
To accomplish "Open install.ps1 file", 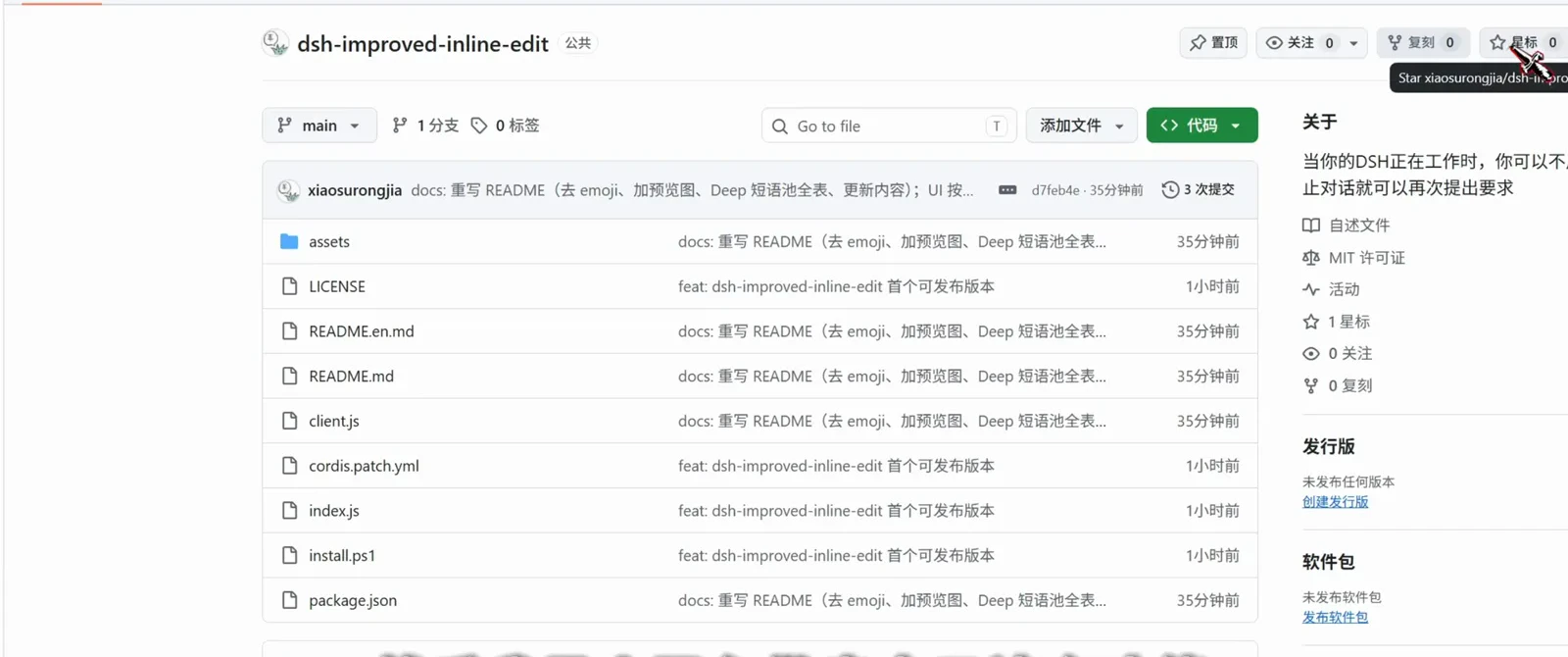I will pos(342,556).
